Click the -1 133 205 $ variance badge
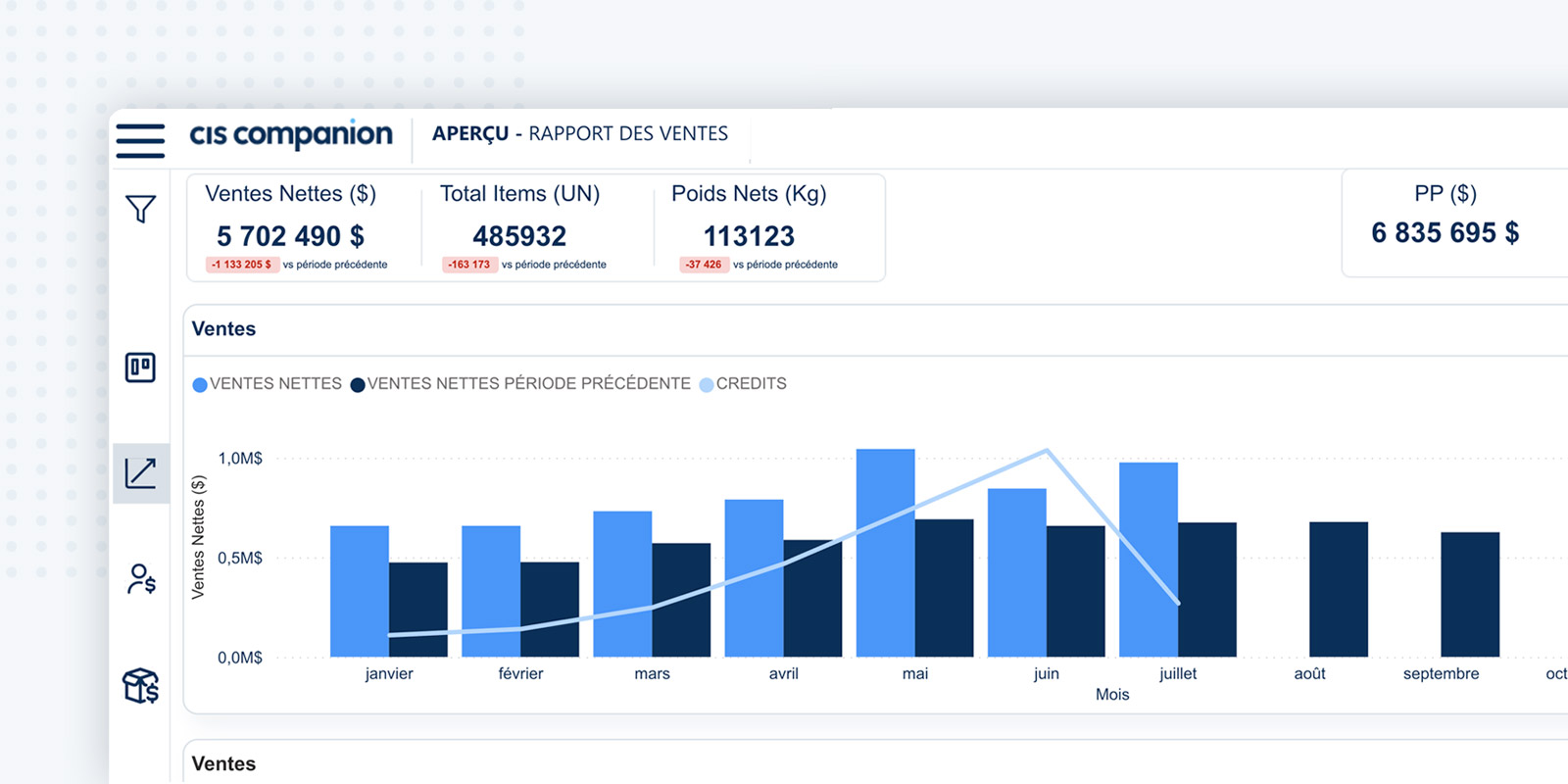 [x=242, y=265]
